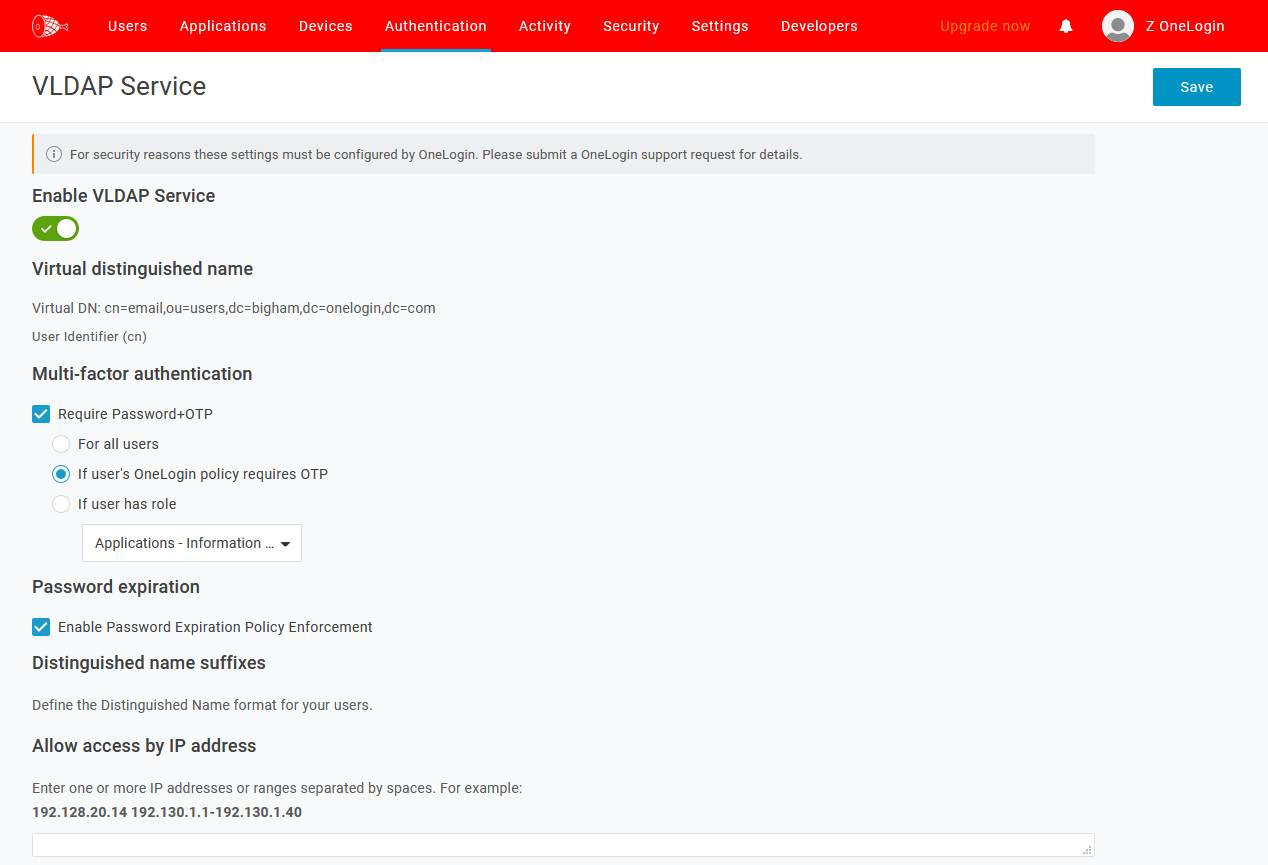Open the notifications bell
The height and width of the screenshot is (865, 1268).
1065,26
